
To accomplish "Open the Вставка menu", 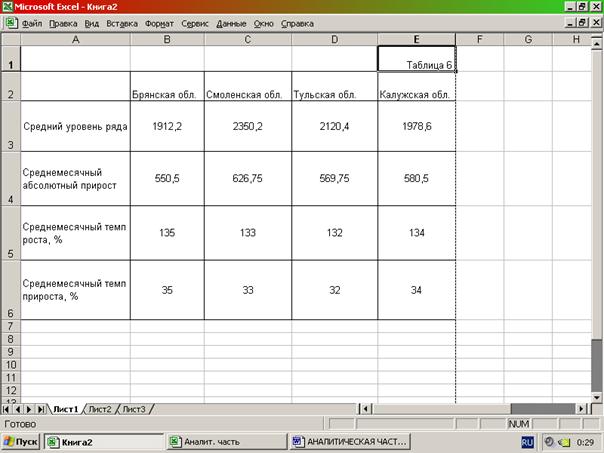I will (x=122, y=21).
